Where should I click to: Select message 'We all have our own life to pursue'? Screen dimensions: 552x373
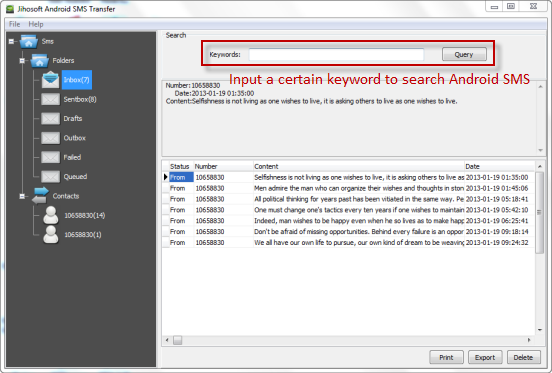click(x=349, y=243)
